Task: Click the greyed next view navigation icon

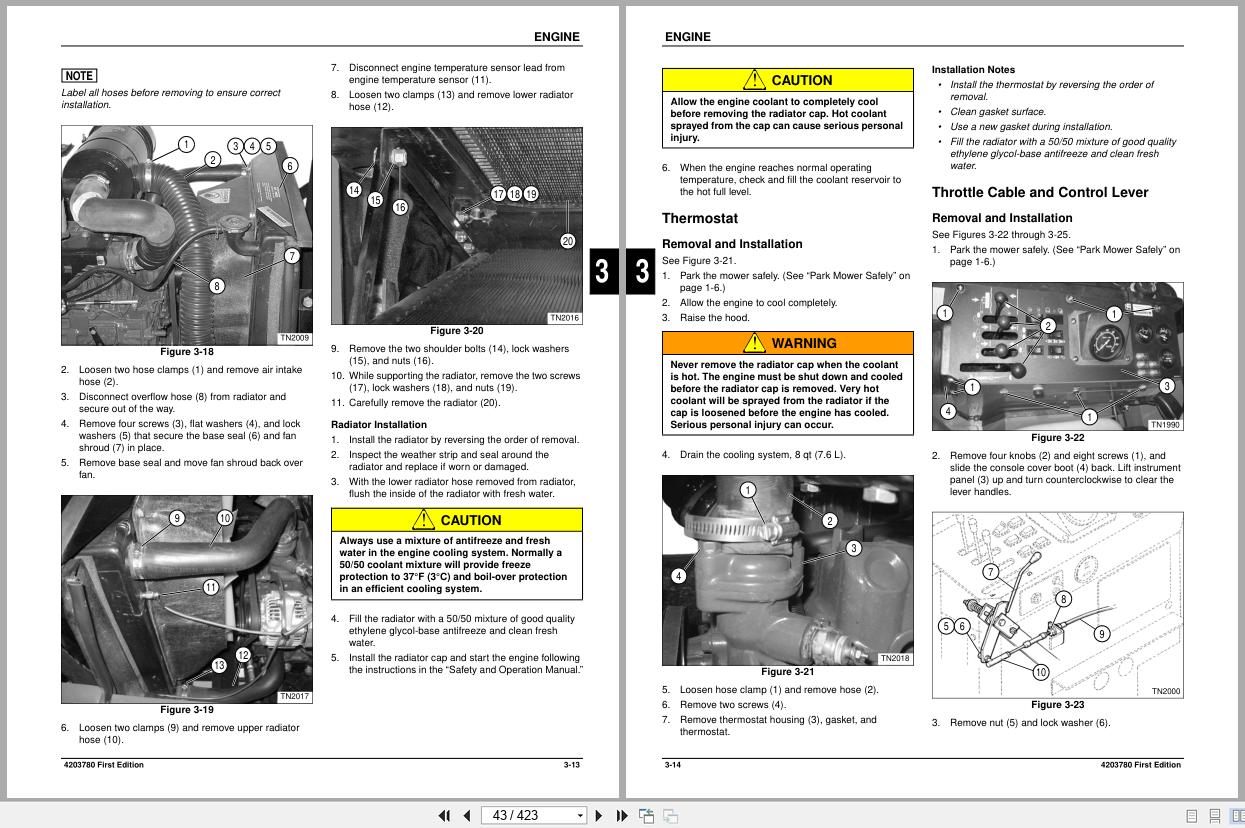Action: [x=670, y=816]
